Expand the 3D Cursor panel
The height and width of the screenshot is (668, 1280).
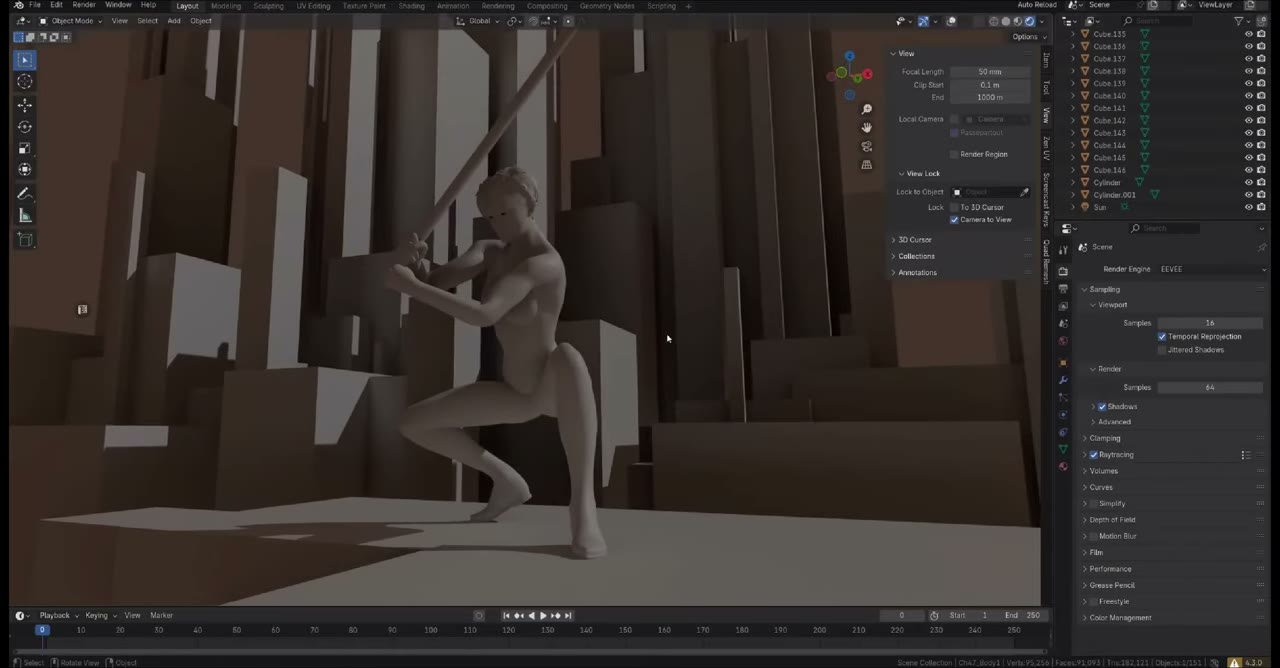913,240
